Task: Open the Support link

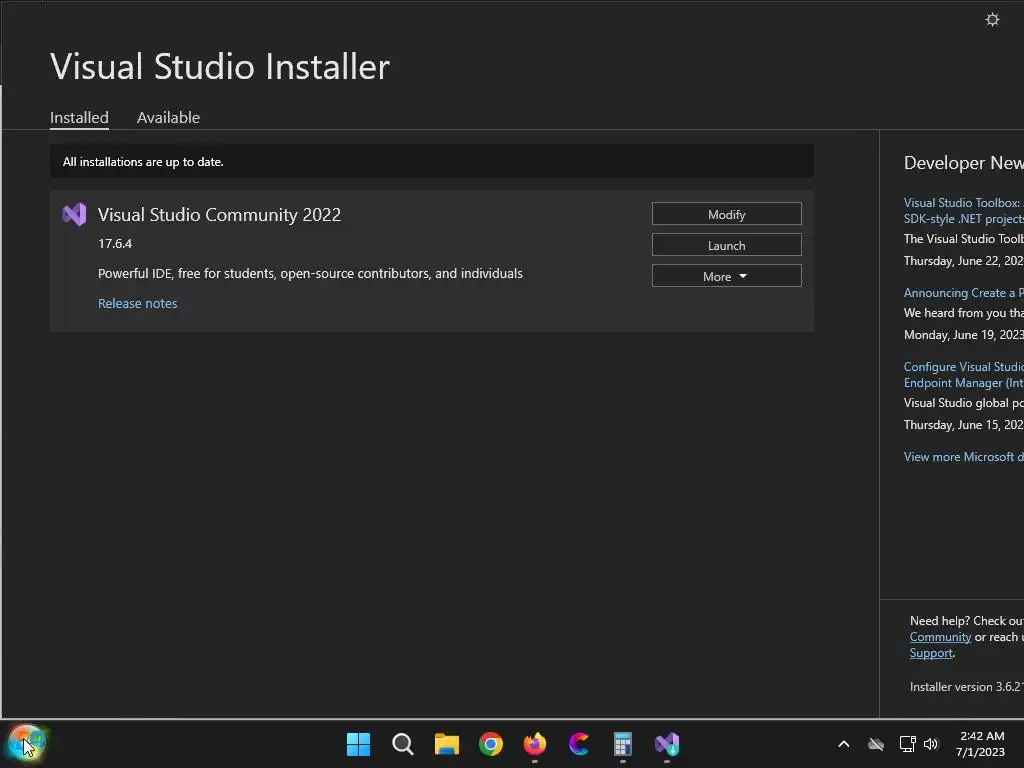Action: tap(931, 653)
